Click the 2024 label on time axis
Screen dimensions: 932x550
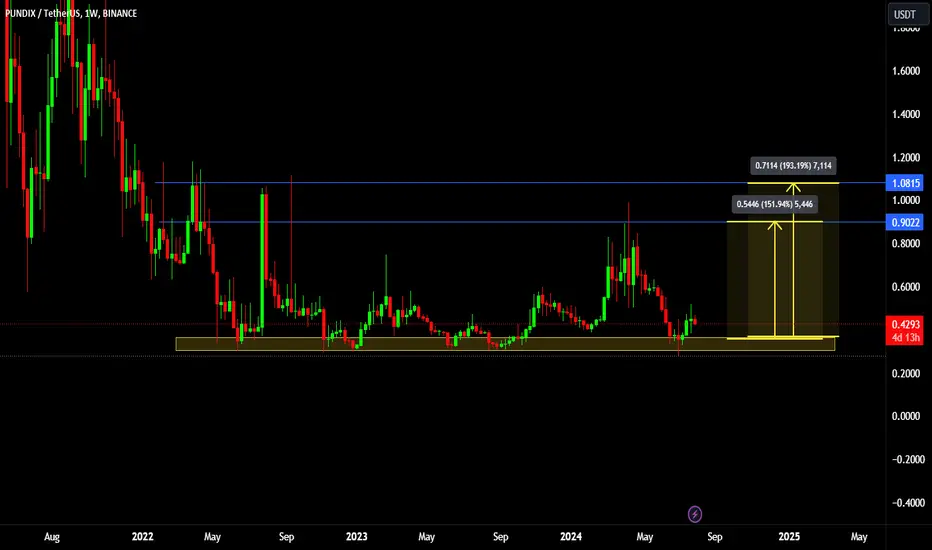pyautogui.click(x=571, y=536)
